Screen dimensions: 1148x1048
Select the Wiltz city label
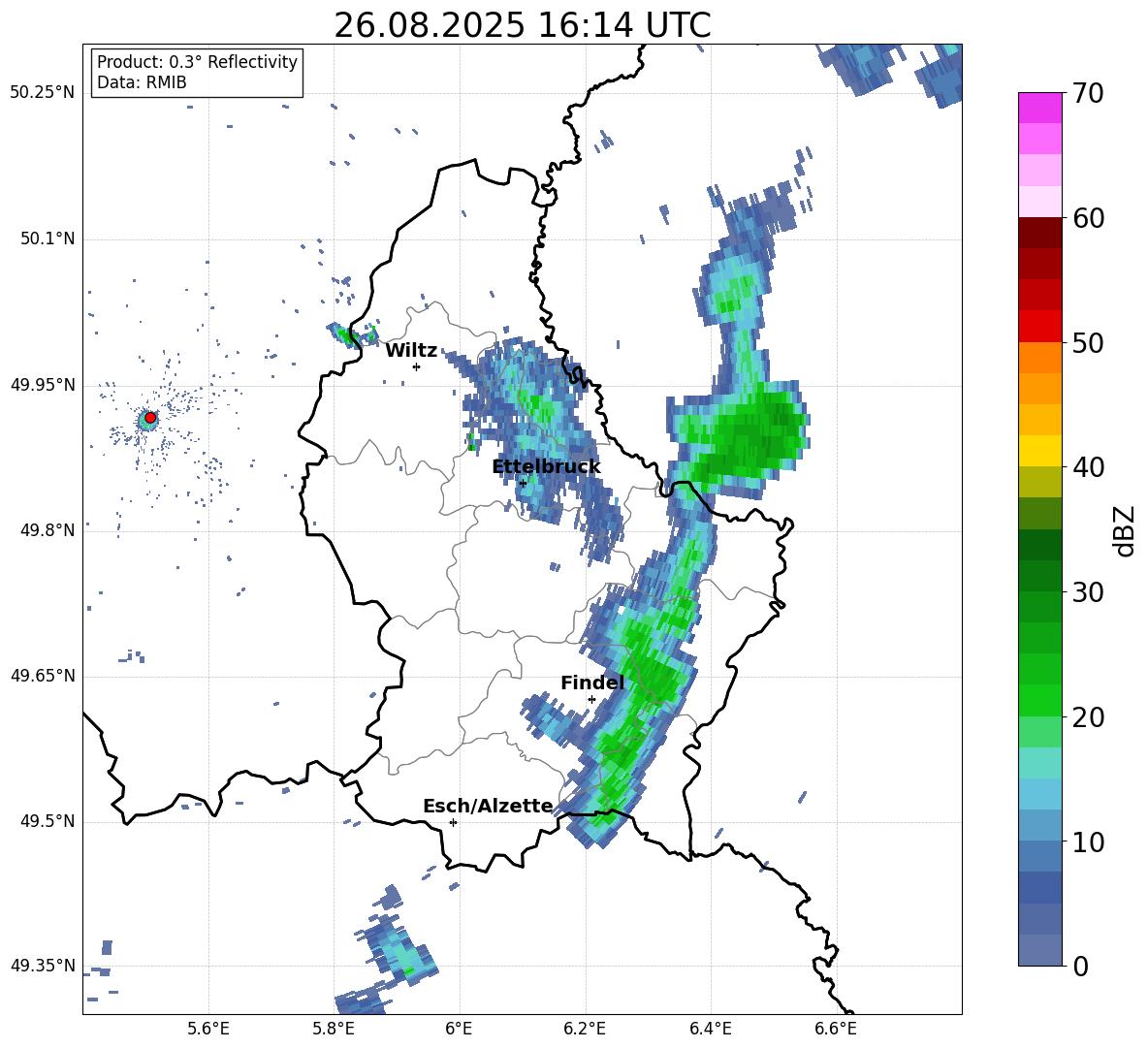point(411,351)
